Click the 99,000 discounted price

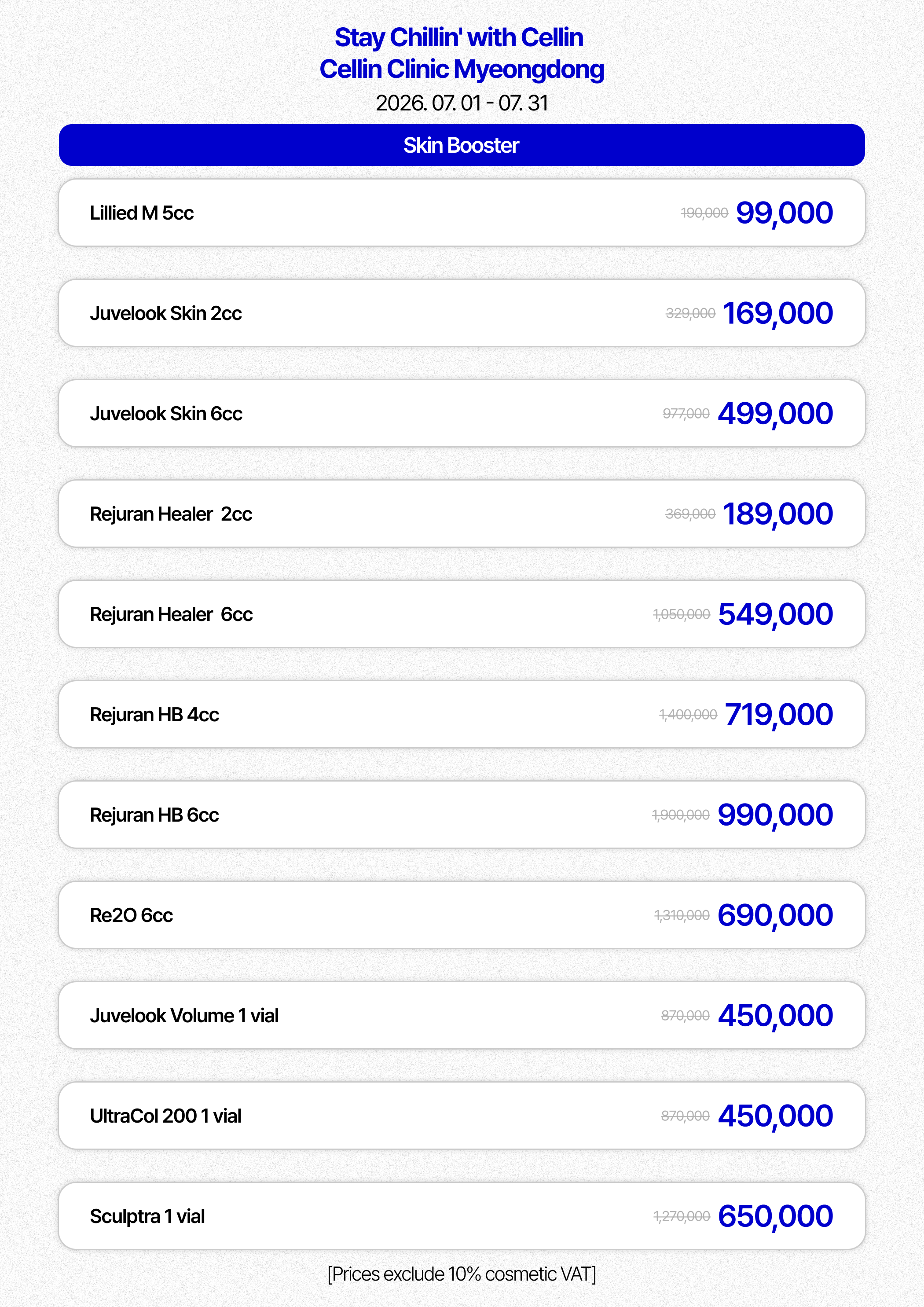[x=785, y=213]
